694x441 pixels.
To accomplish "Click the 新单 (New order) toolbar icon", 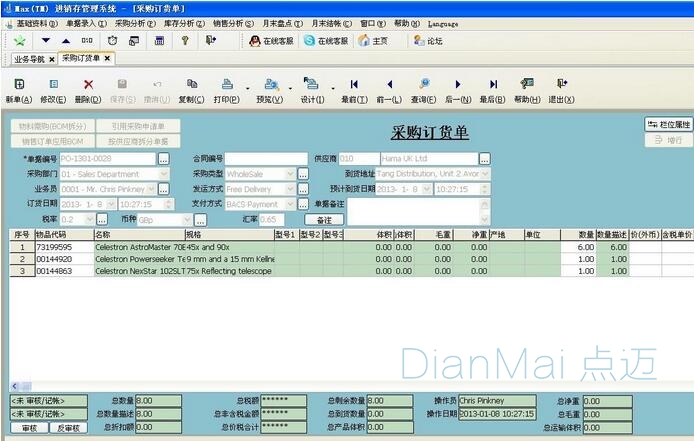I will (19, 85).
